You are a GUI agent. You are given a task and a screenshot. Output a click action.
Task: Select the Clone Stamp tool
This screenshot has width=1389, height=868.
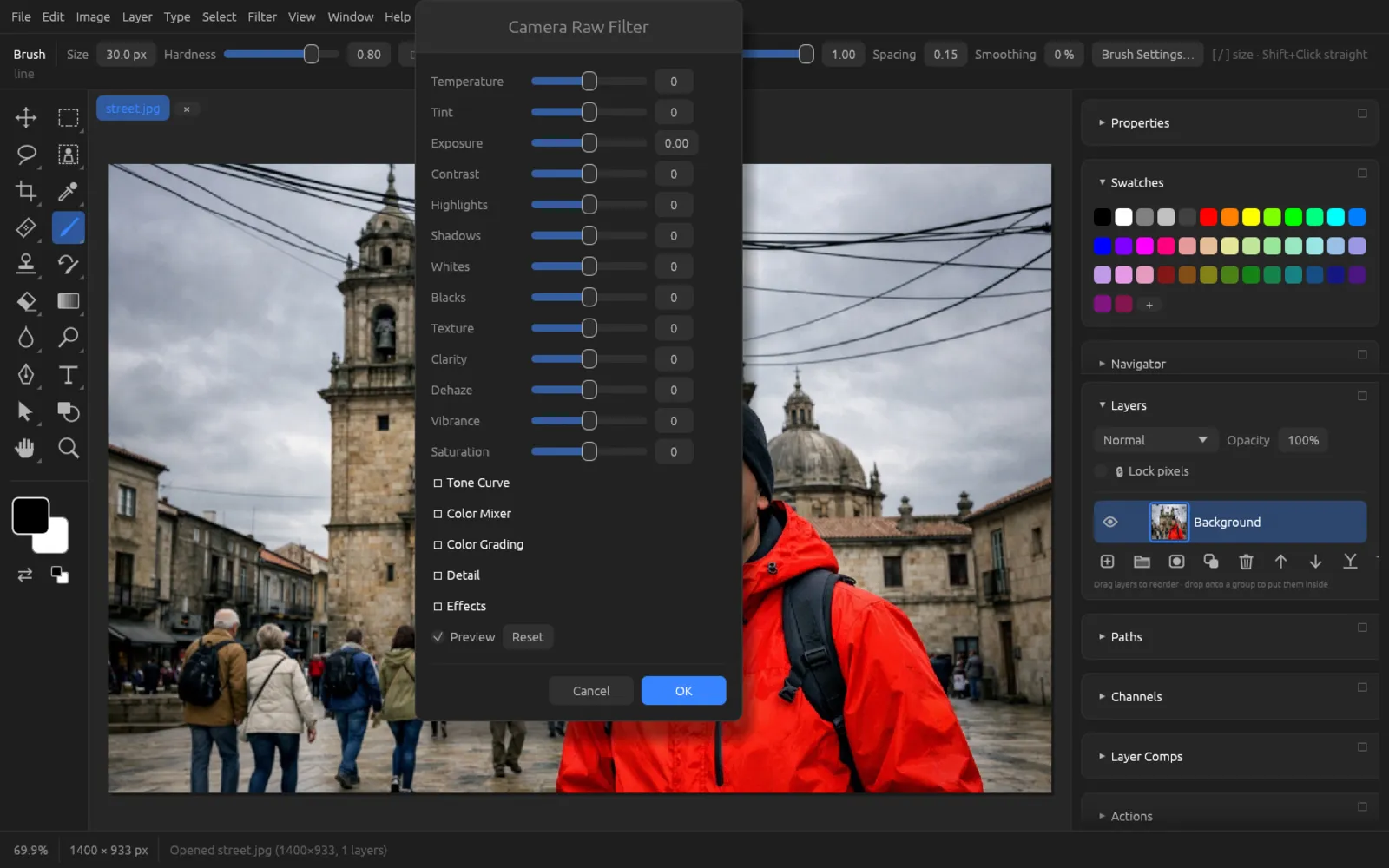[26, 264]
